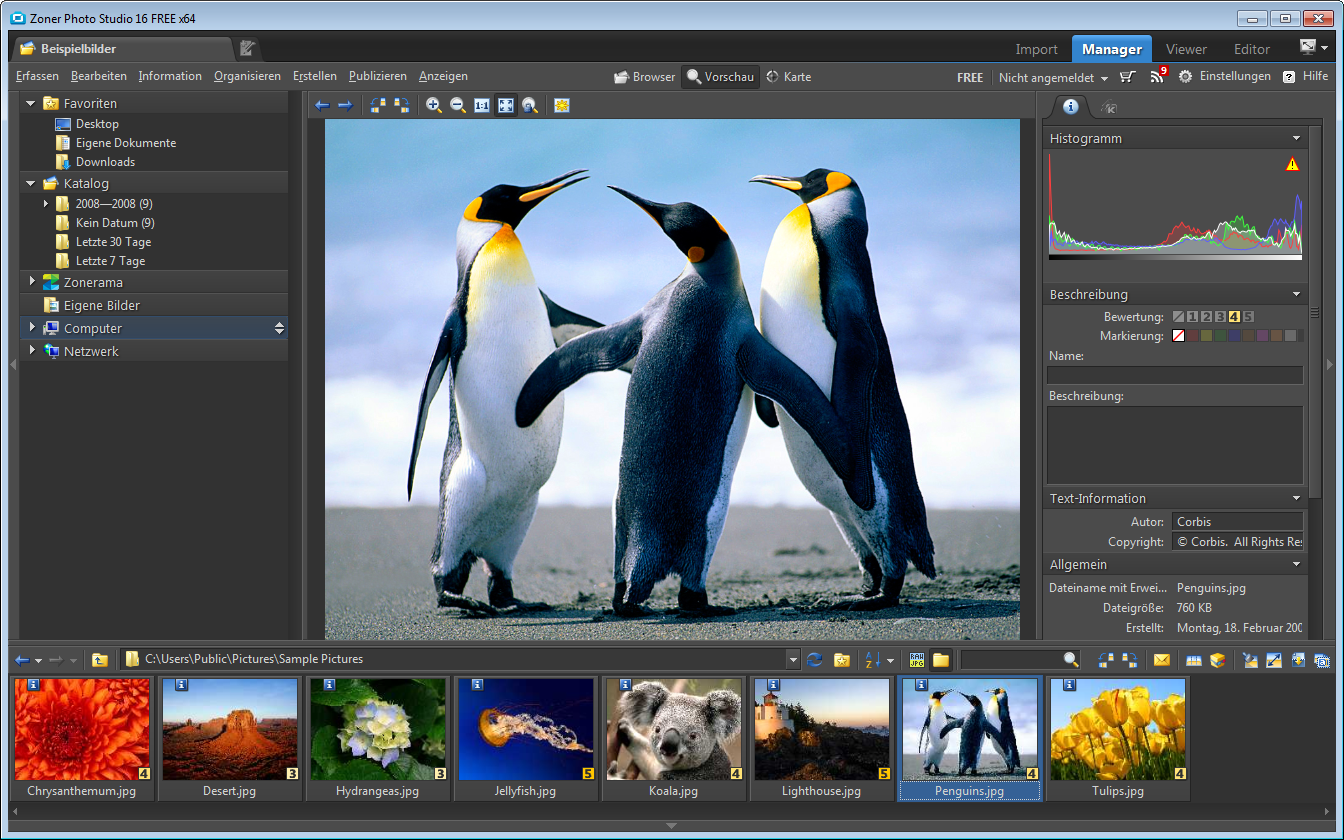
Task: Open the panorama icon in the bottom toolbar
Action: tap(1193, 659)
